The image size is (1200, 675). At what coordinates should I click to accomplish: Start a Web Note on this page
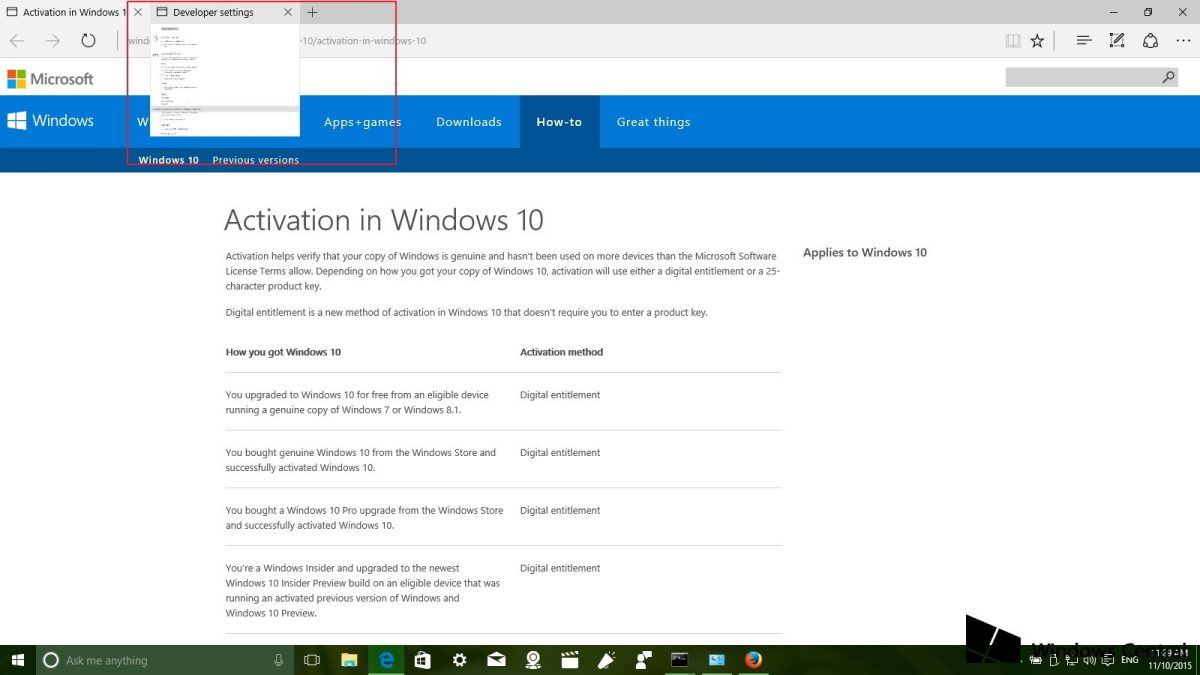tap(1119, 40)
